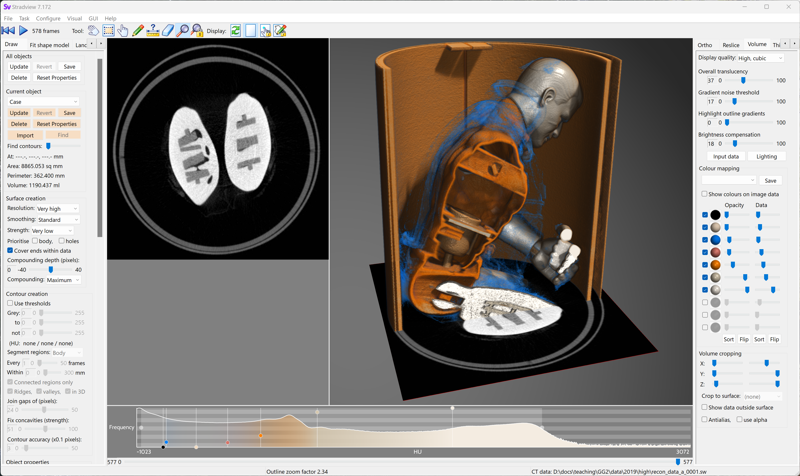
Task: Open the Smoothing Standard dropdown
Action: point(58,219)
